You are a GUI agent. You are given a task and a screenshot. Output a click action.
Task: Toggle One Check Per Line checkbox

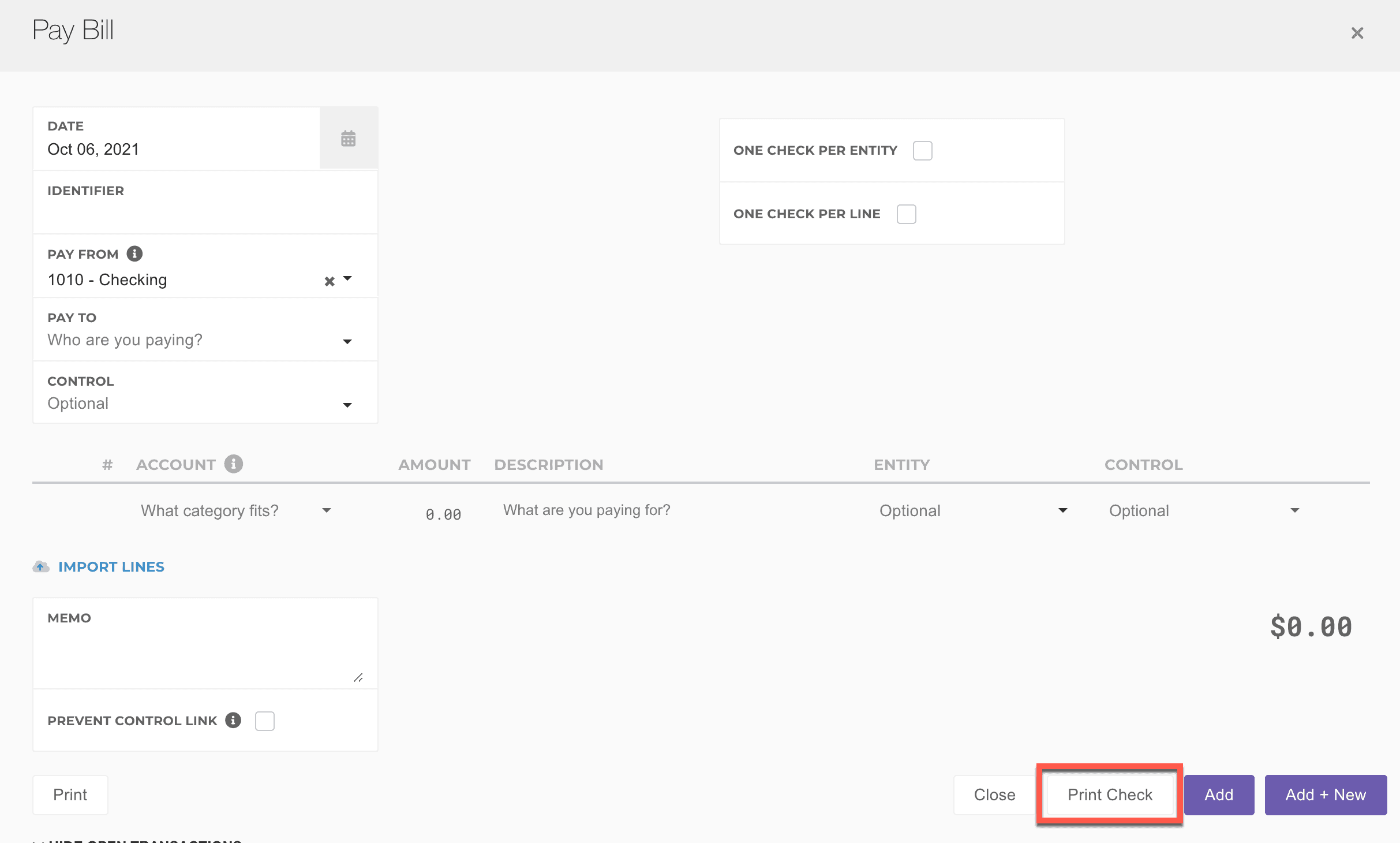[x=906, y=214]
